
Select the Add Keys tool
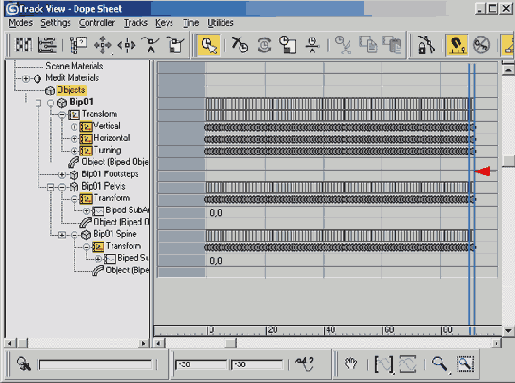151,45
